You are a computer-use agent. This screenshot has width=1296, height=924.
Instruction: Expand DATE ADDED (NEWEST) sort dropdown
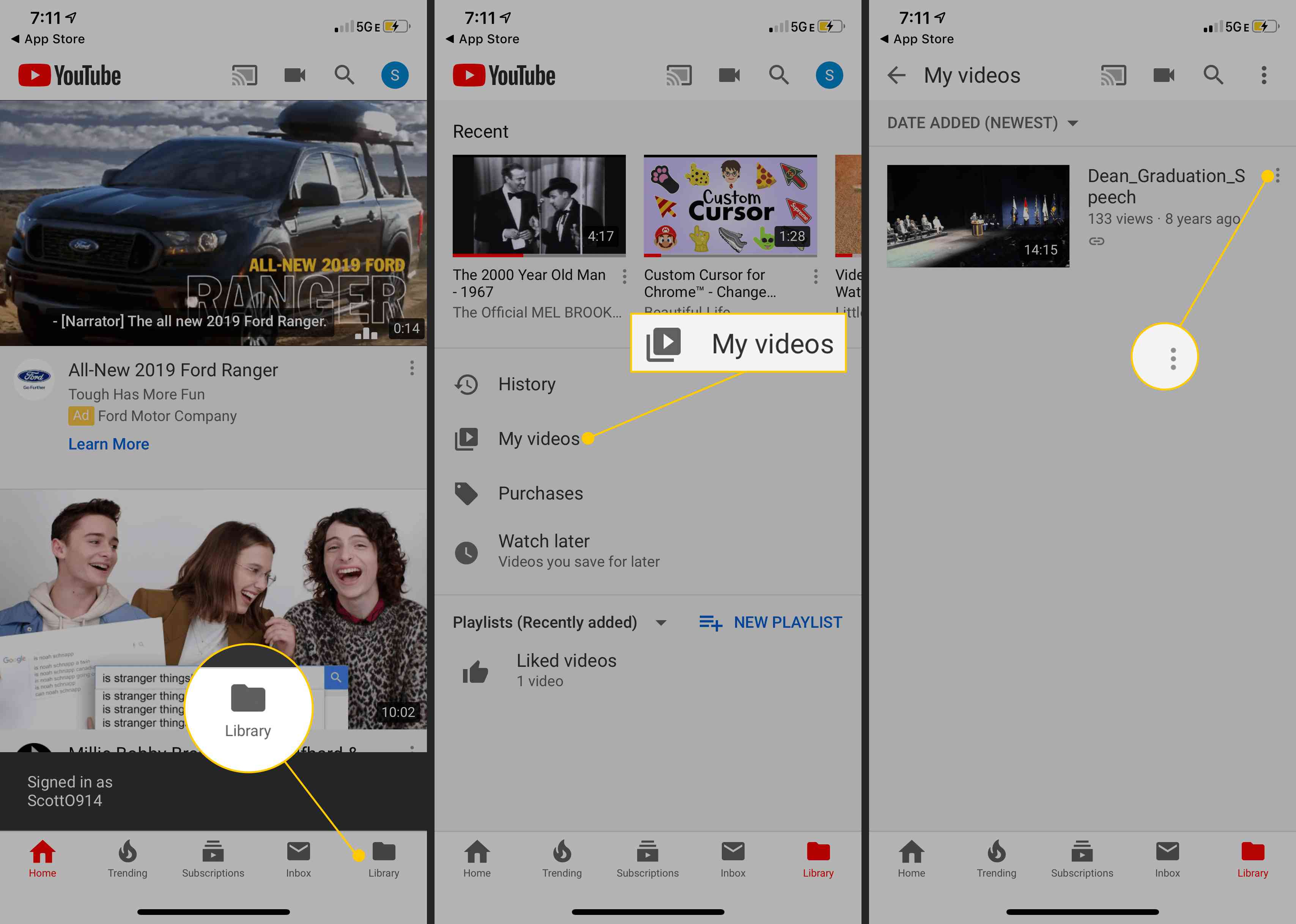[983, 123]
